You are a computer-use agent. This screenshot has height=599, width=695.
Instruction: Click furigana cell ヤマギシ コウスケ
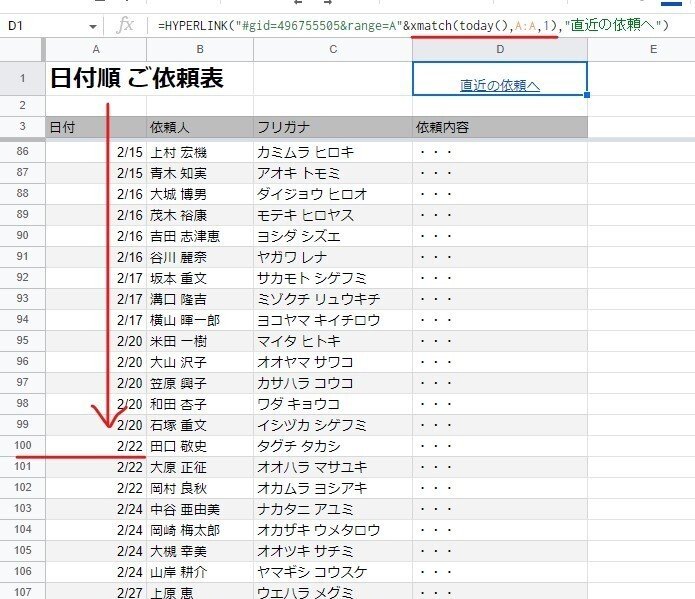tap(333, 572)
